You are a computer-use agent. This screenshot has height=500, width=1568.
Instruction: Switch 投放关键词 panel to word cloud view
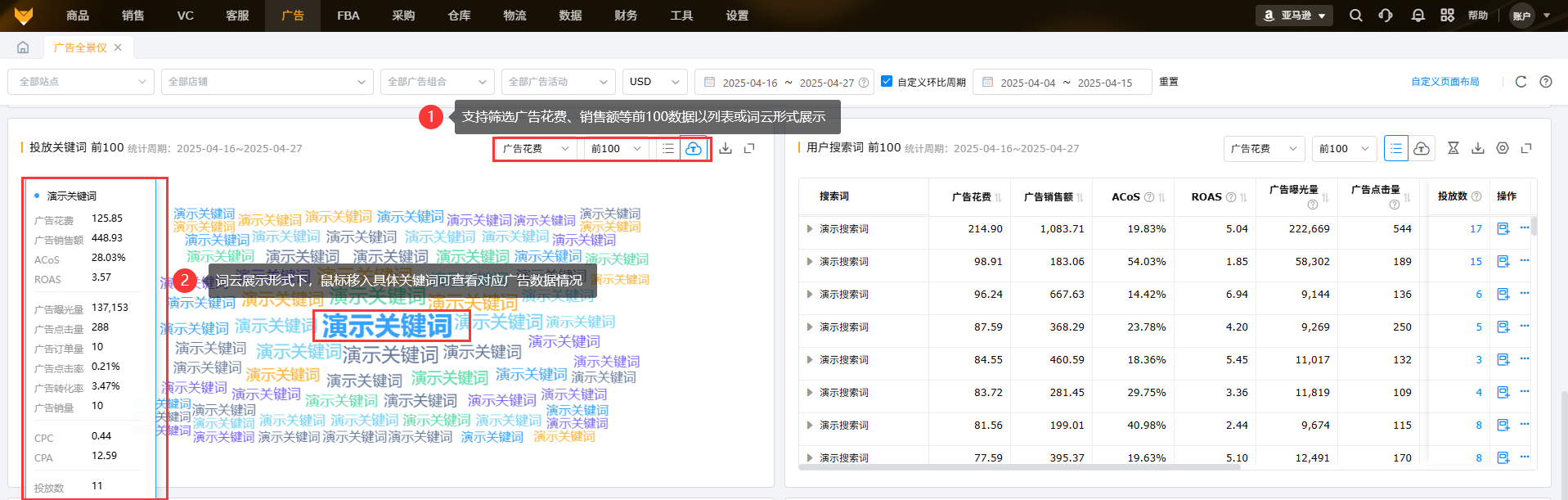(x=693, y=148)
